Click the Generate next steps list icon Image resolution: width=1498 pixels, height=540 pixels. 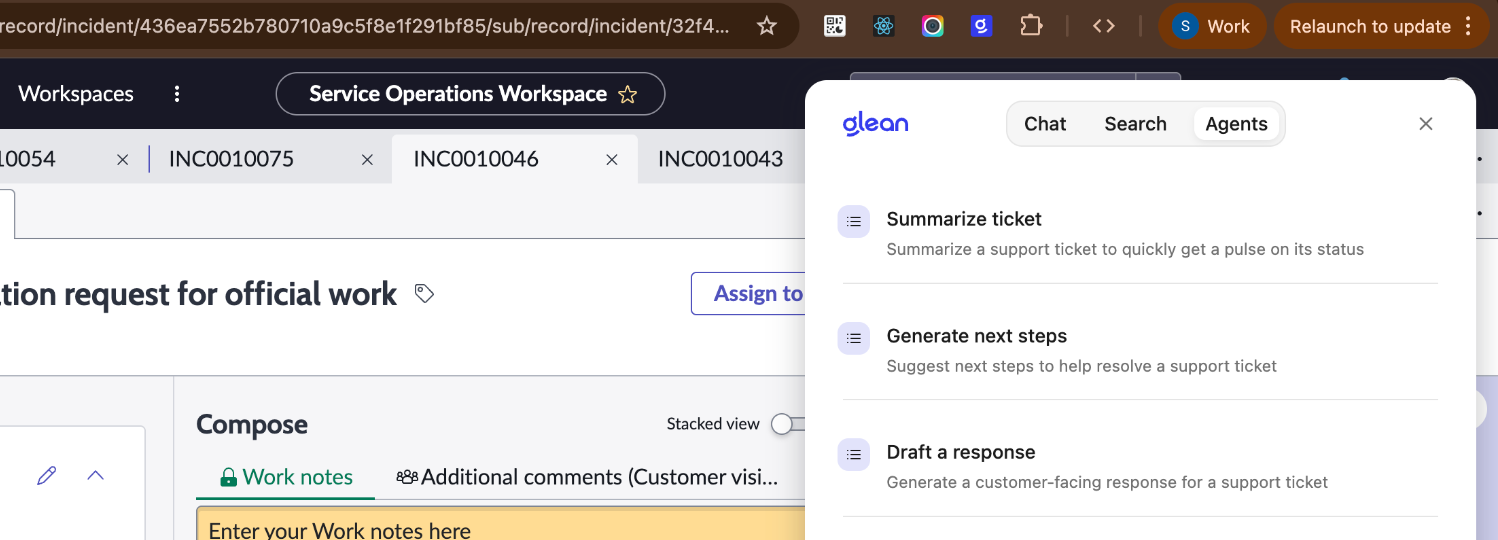point(853,338)
